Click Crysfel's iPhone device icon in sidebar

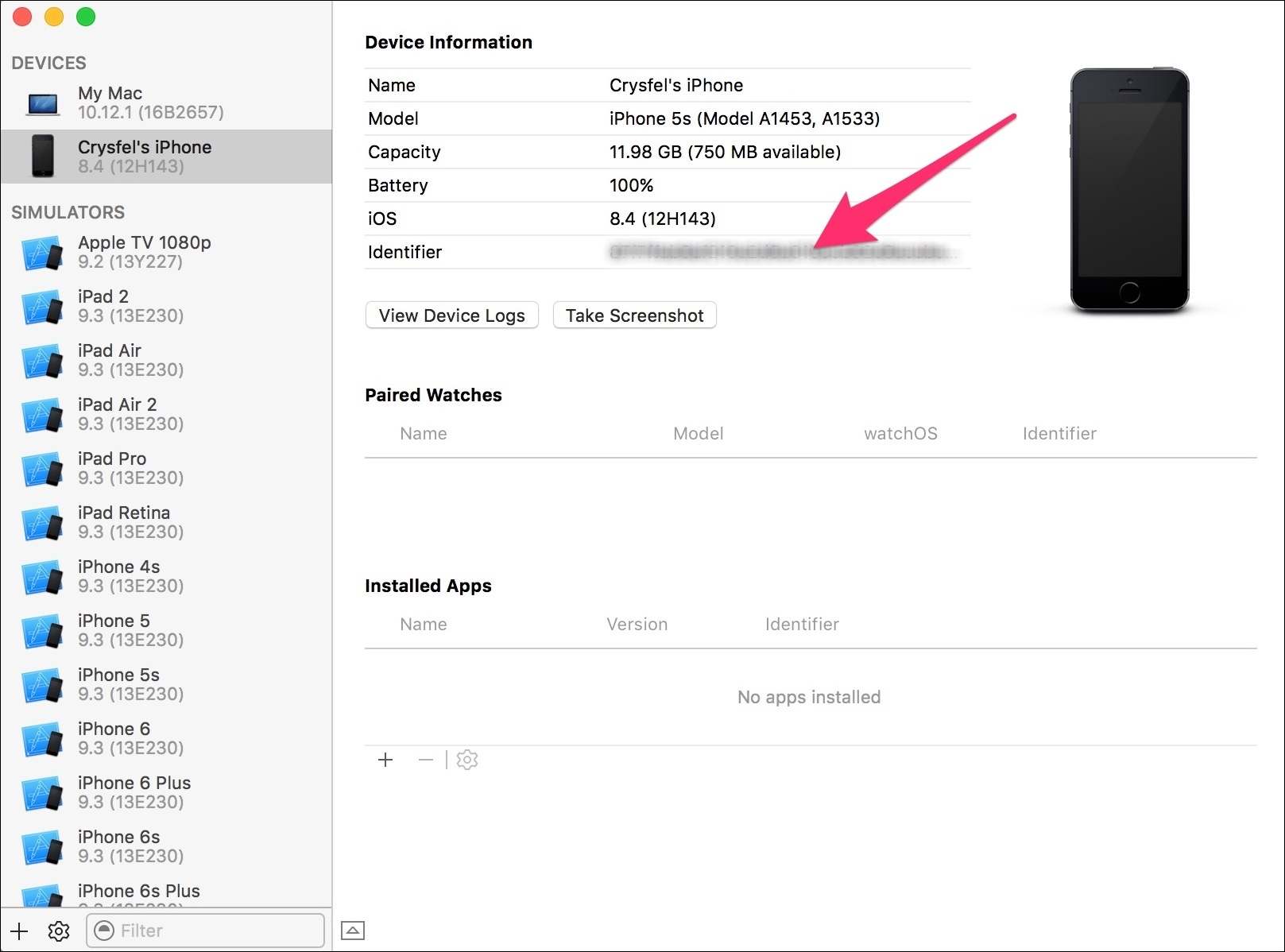(x=43, y=156)
